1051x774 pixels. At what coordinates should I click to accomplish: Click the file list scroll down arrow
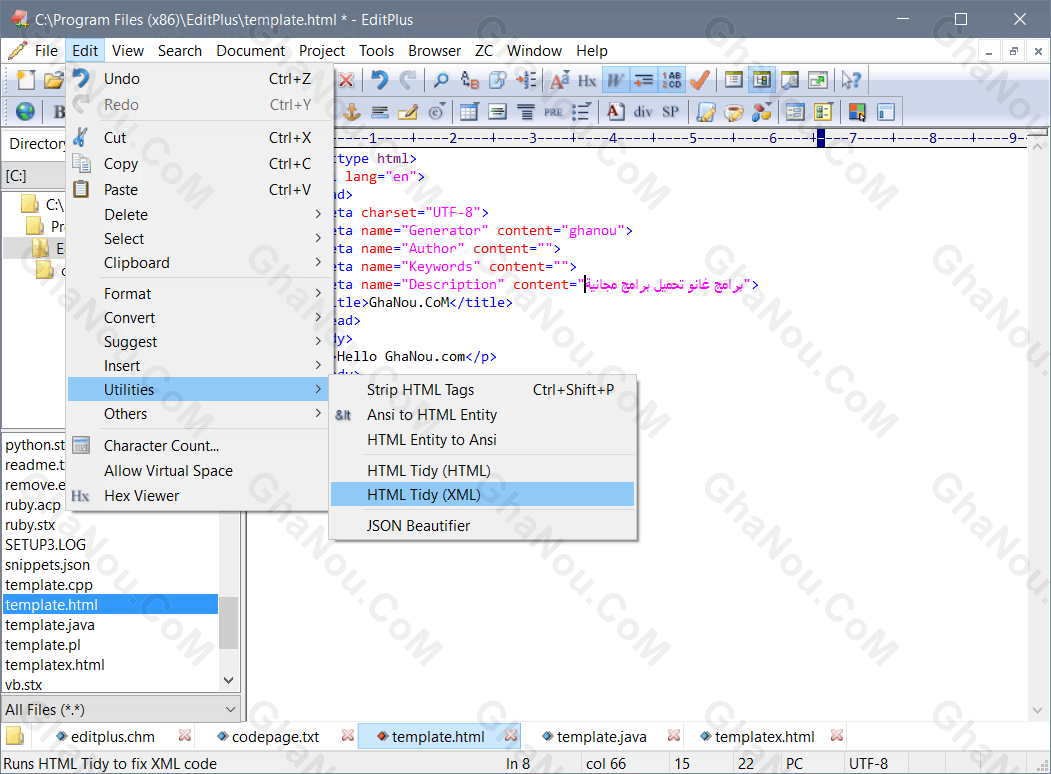point(229,680)
